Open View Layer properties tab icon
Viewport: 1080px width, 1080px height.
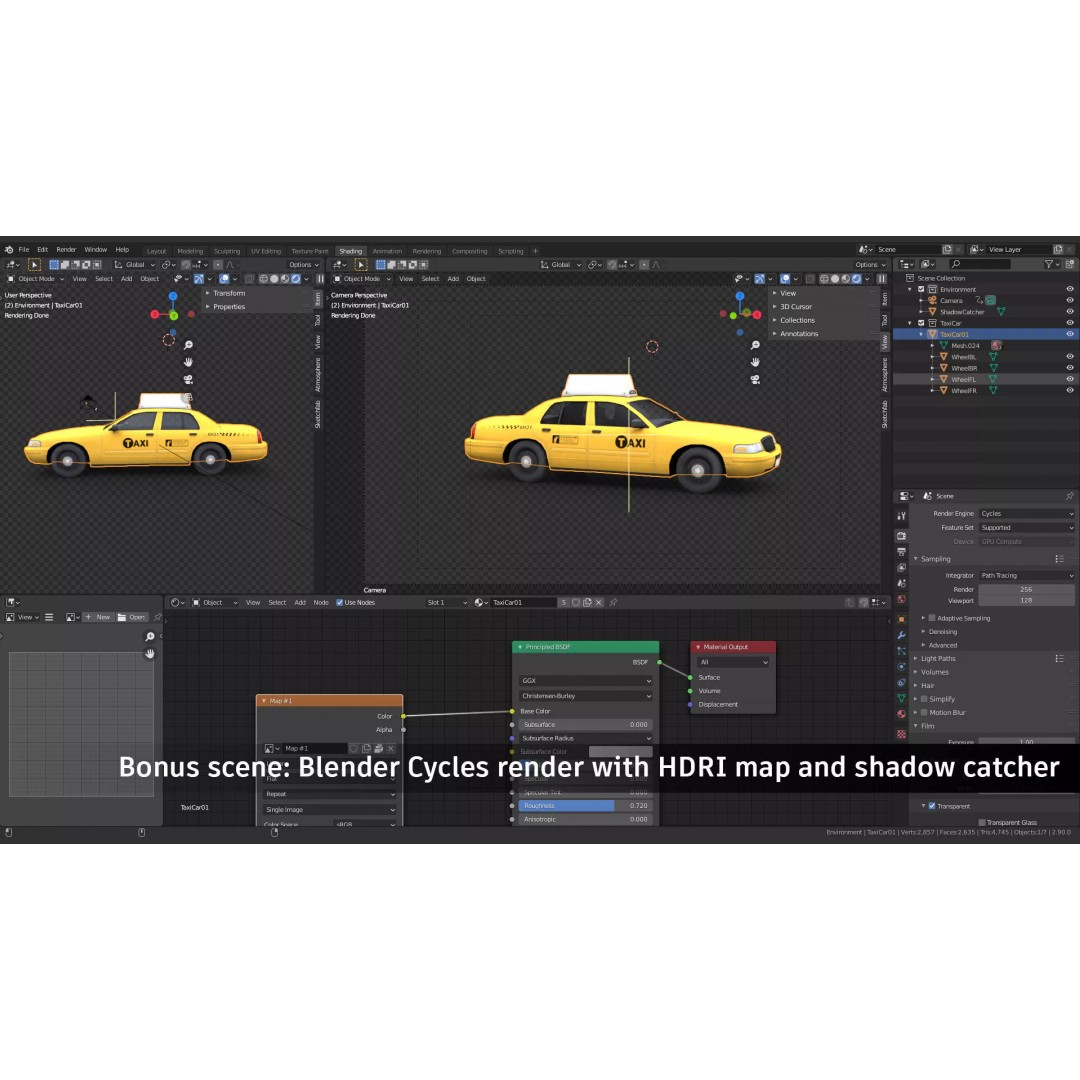902,568
